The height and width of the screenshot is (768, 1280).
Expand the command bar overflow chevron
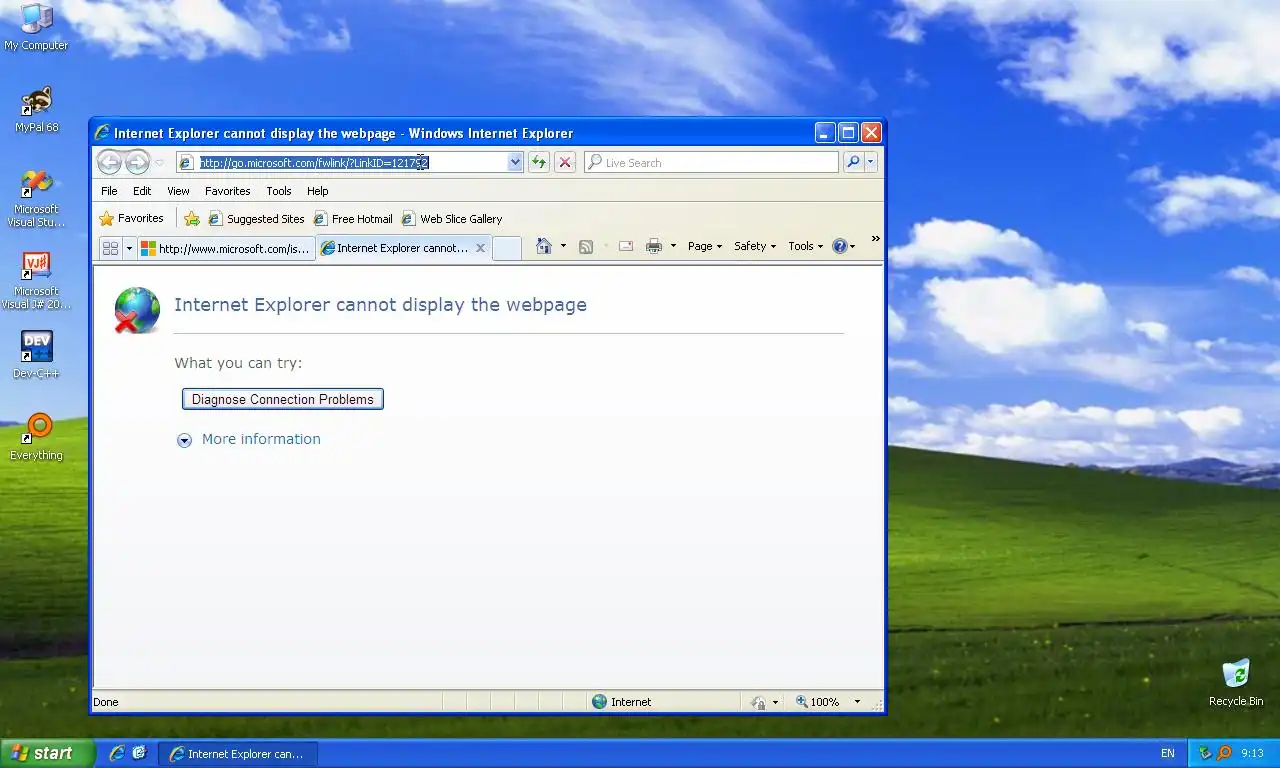(x=876, y=239)
